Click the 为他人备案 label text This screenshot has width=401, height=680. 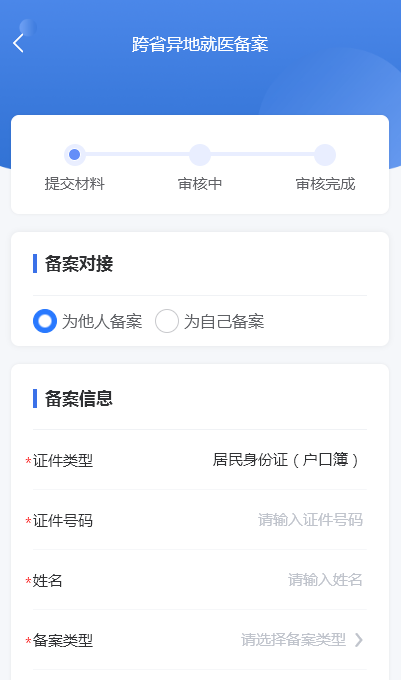pos(102,321)
